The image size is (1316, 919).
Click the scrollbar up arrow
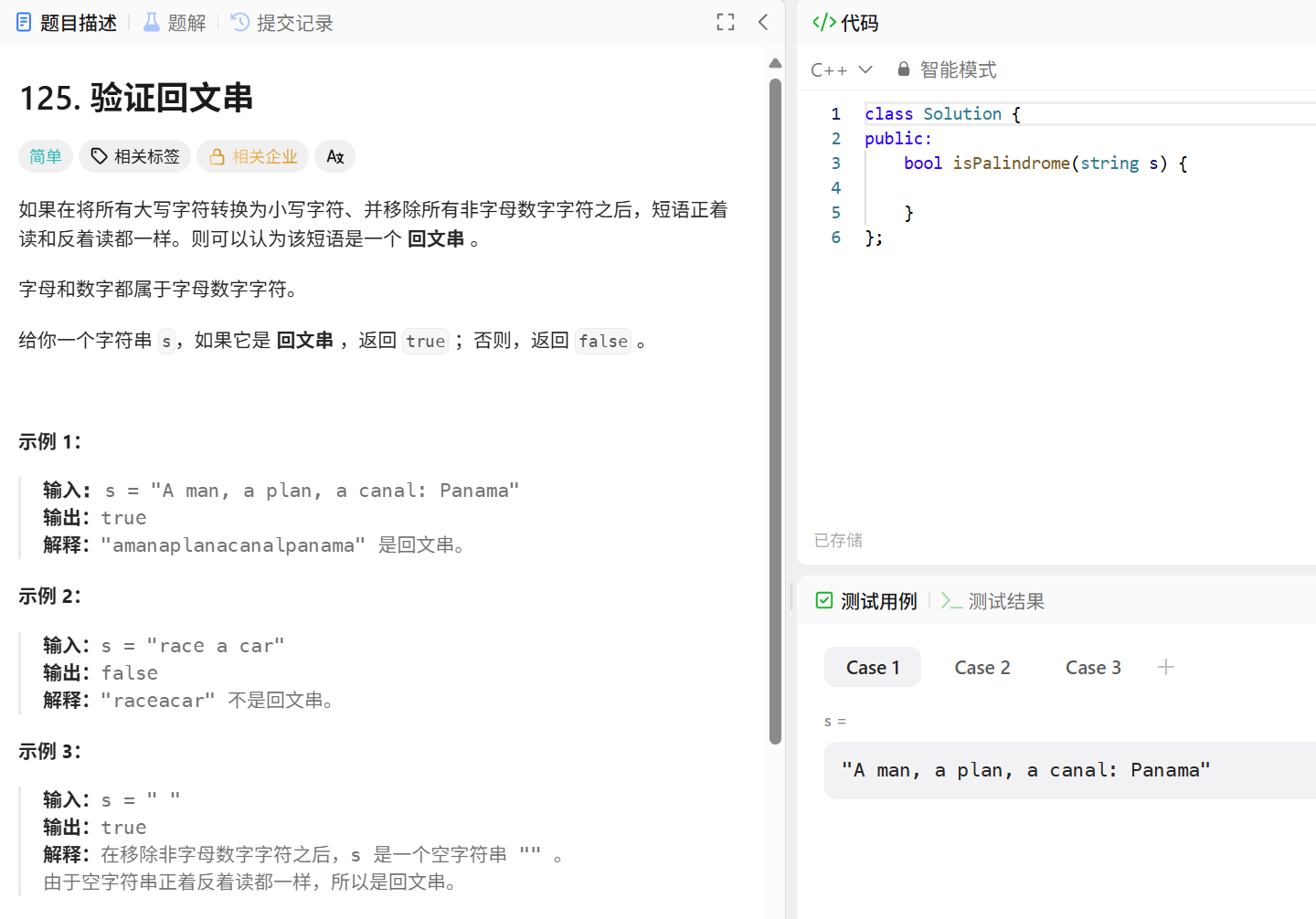tap(775, 63)
